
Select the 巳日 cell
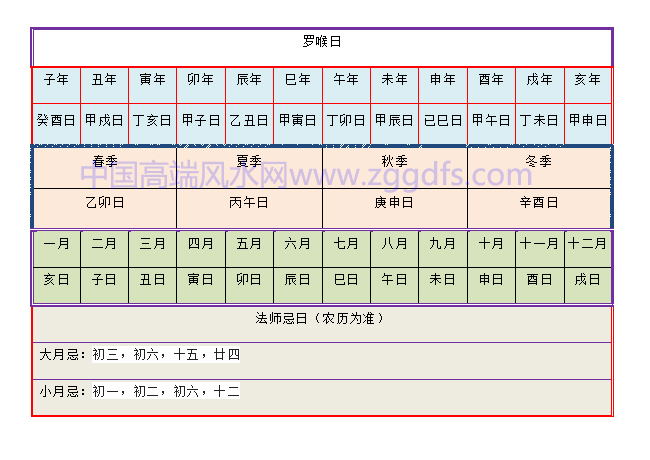coord(347,285)
